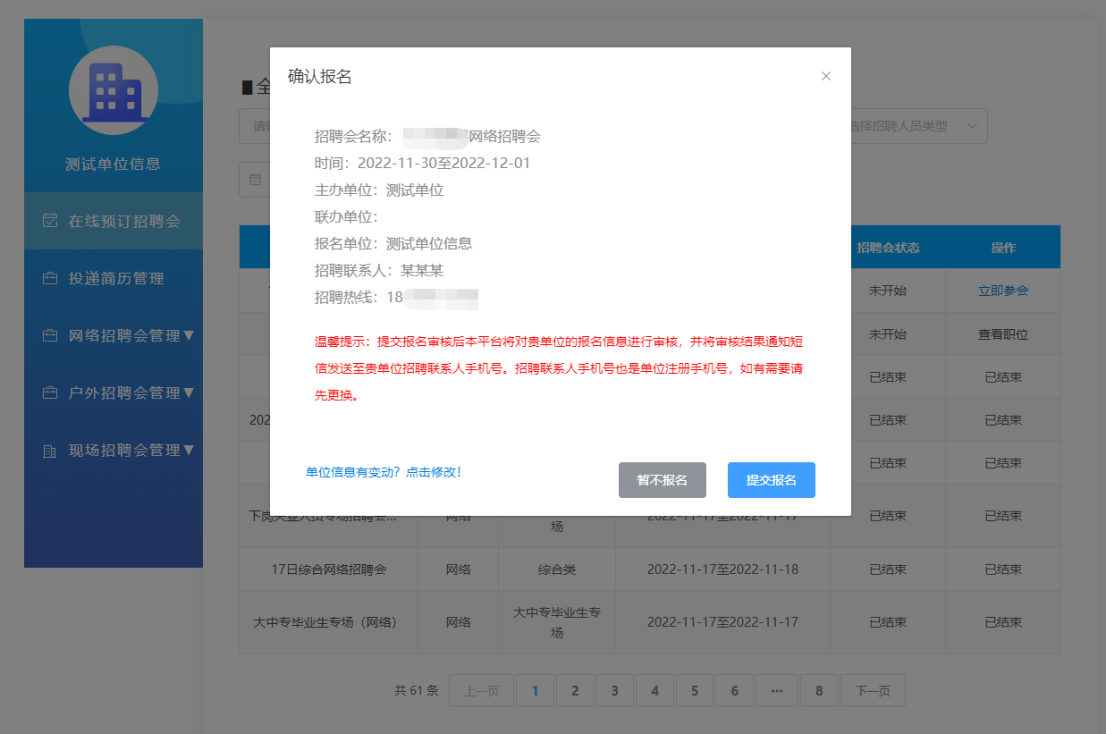This screenshot has height=734, width=1106.
Task: Decline registration with 暂不报名 button
Action: tap(661, 480)
